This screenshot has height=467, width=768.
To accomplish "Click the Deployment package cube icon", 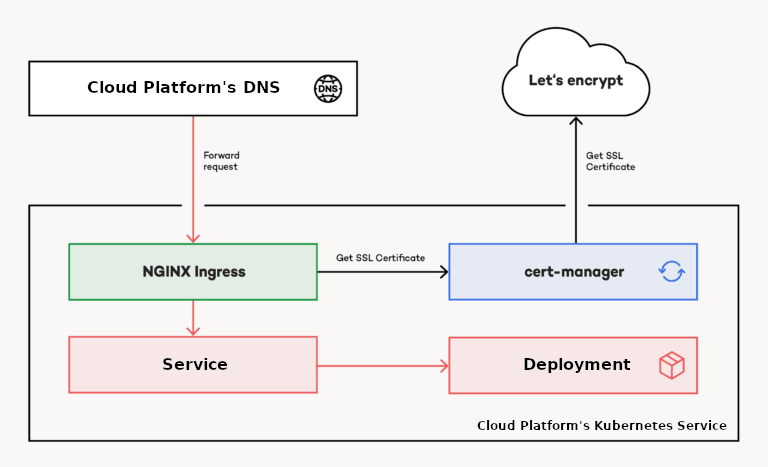I will (x=672, y=365).
